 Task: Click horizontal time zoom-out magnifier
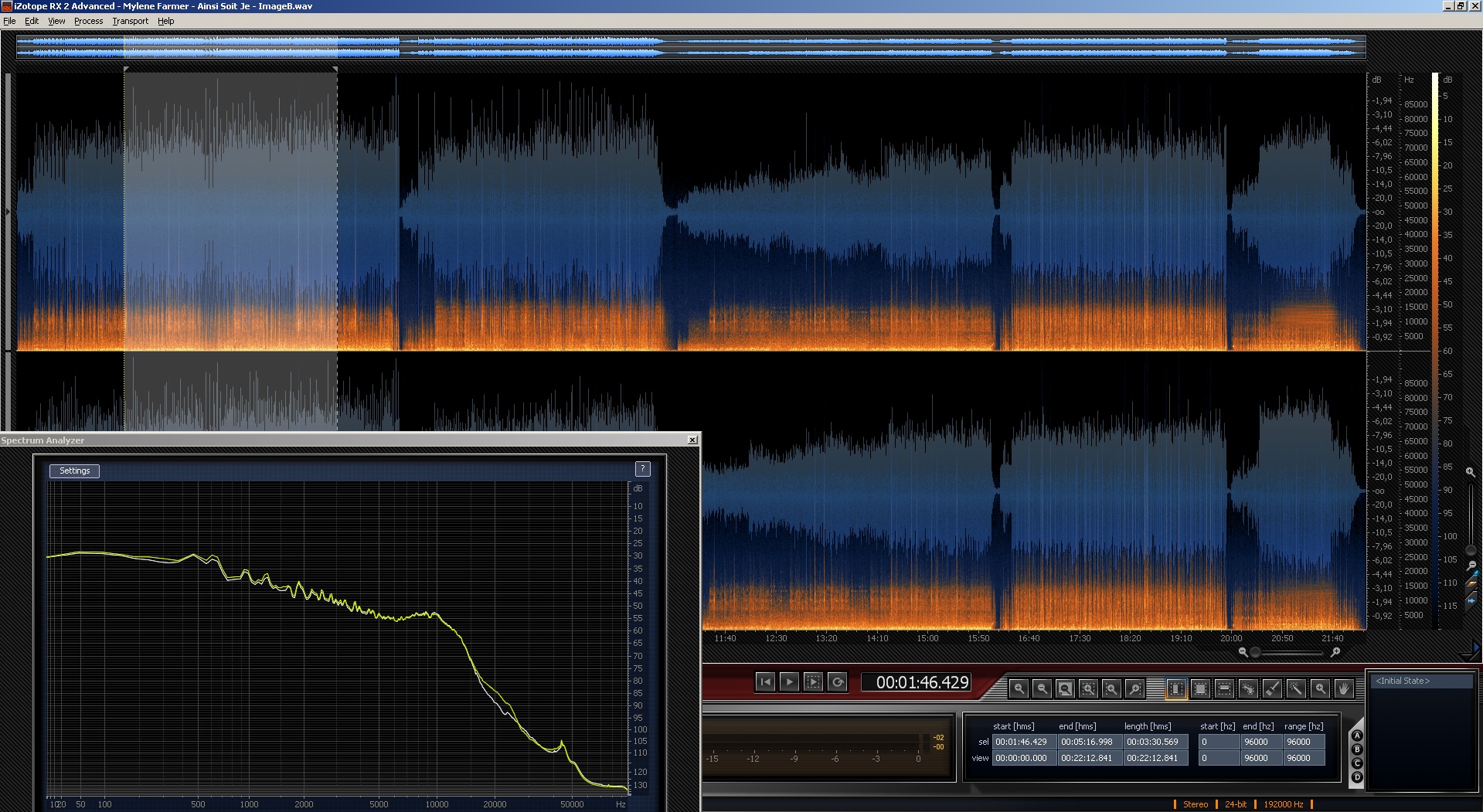(1243, 652)
